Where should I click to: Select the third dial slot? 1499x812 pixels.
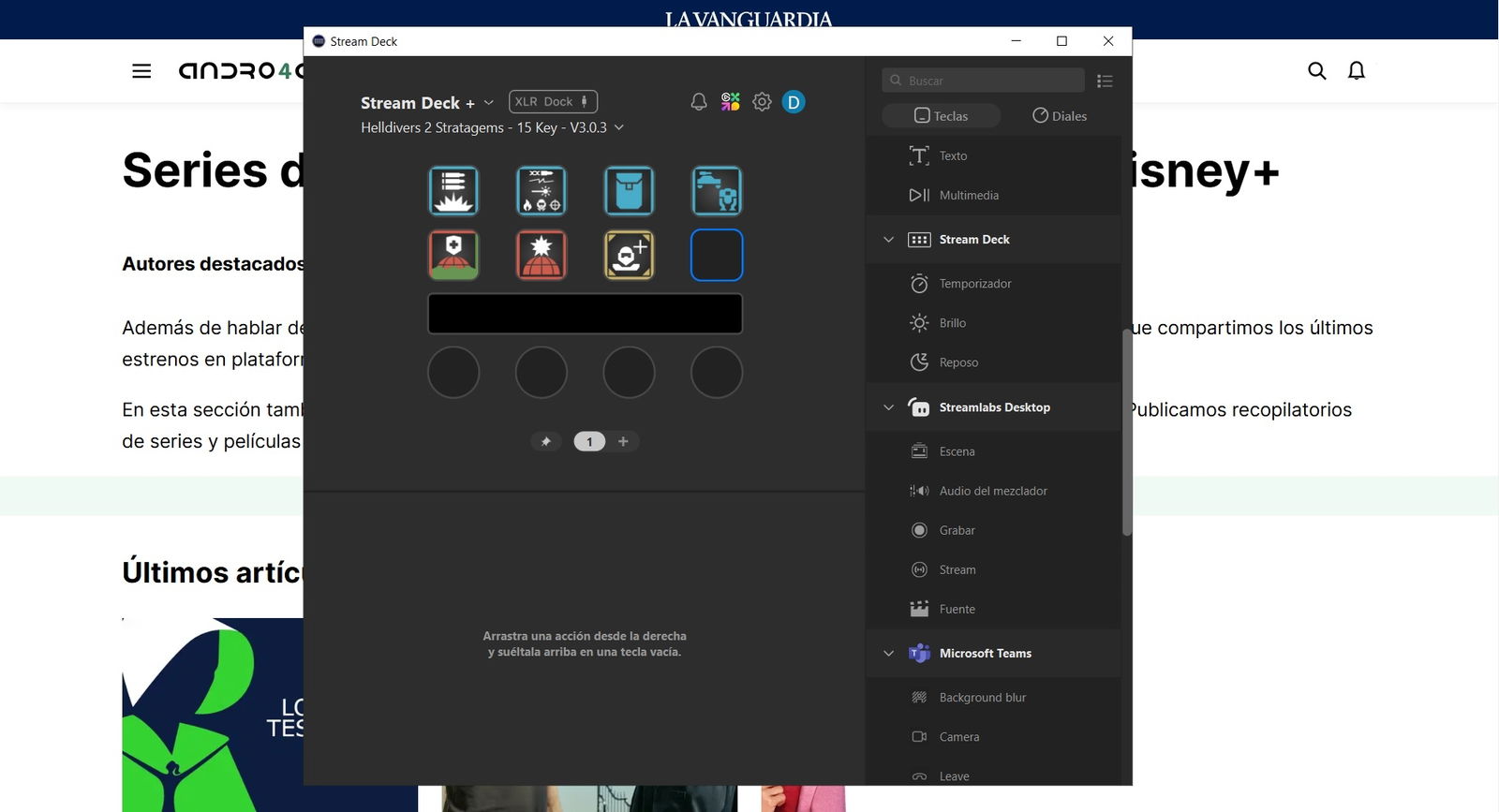click(629, 373)
